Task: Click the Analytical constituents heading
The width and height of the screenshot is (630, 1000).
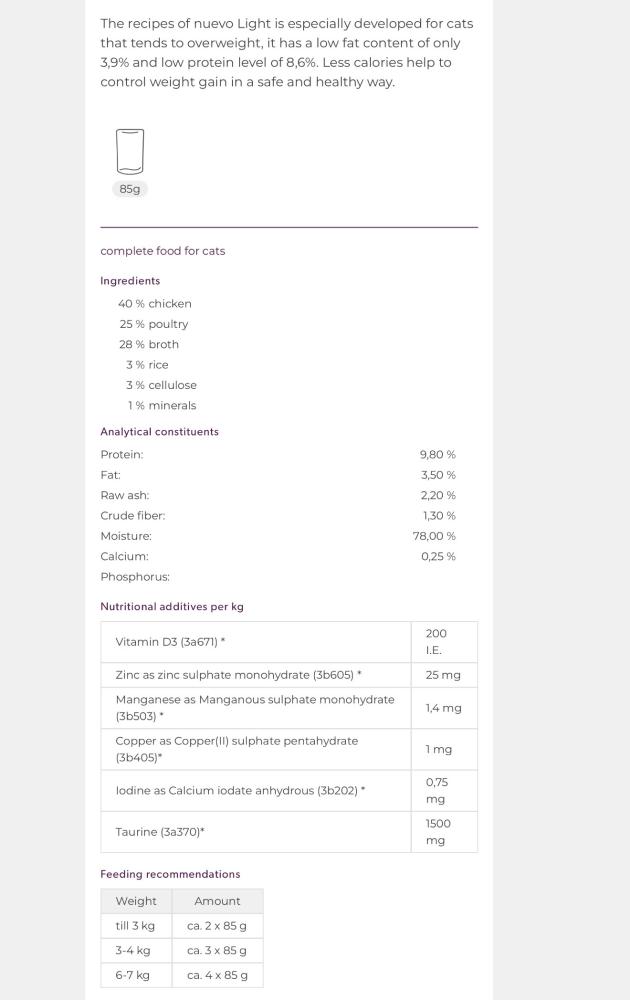Action: coord(159,432)
